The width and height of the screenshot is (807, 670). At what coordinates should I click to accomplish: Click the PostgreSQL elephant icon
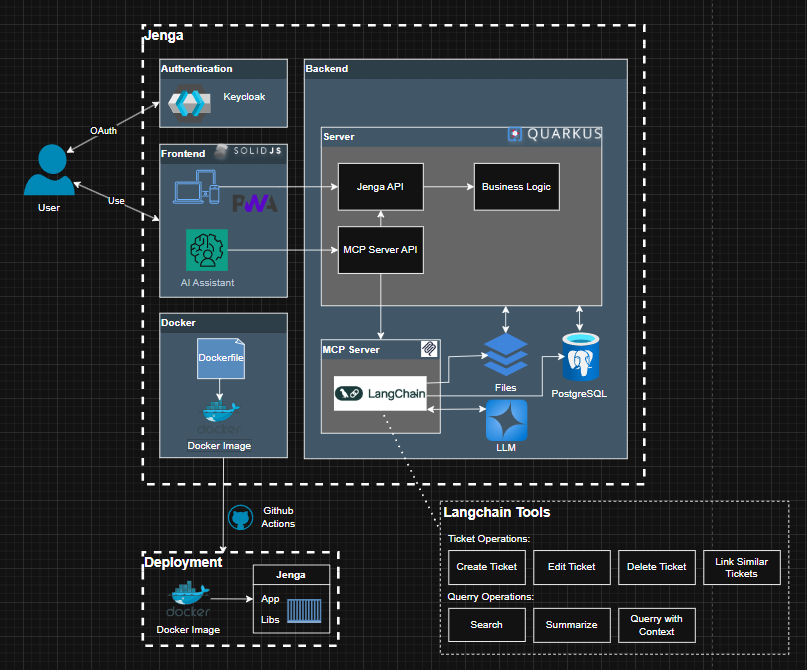580,359
